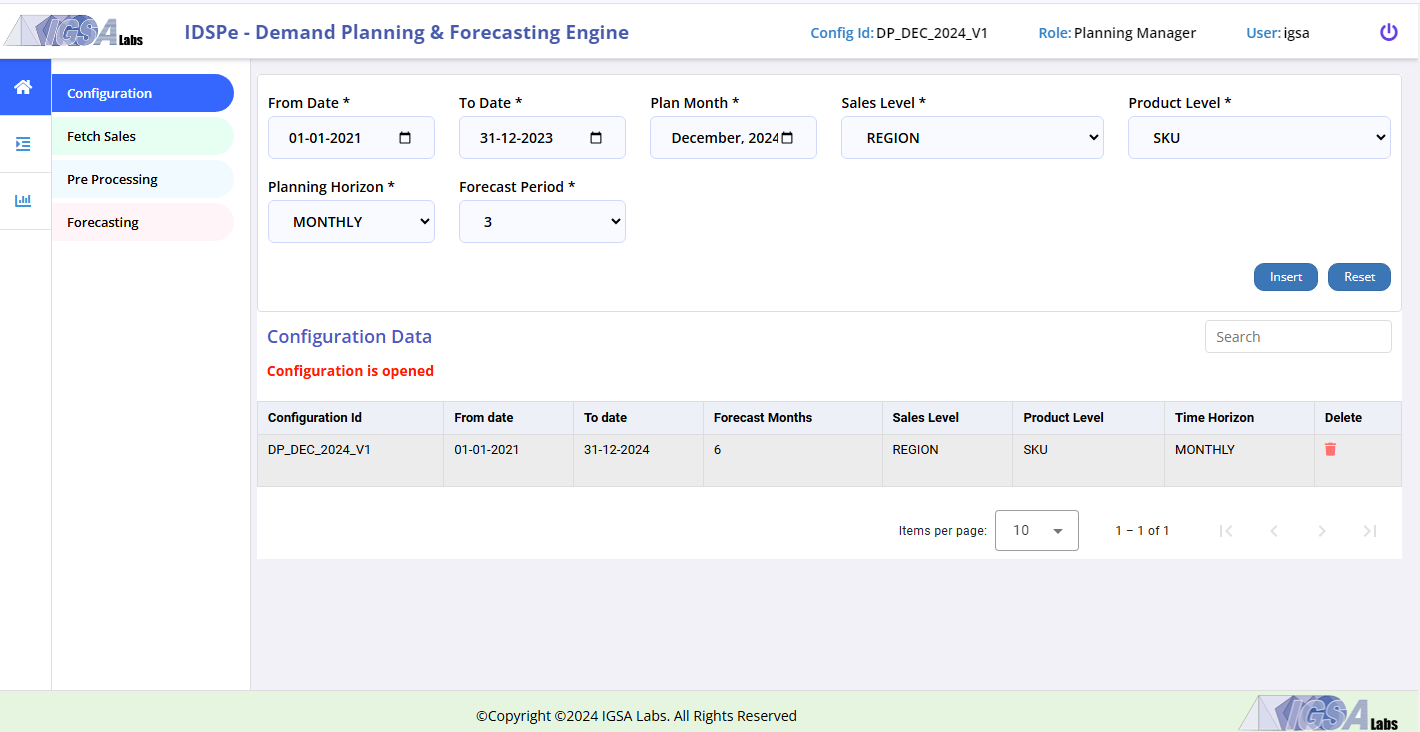This screenshot has width=1420, height=732.
Task: Delete the DP_DEC_2024_V1 configuration via trash icon
Action: point(1330,450)
